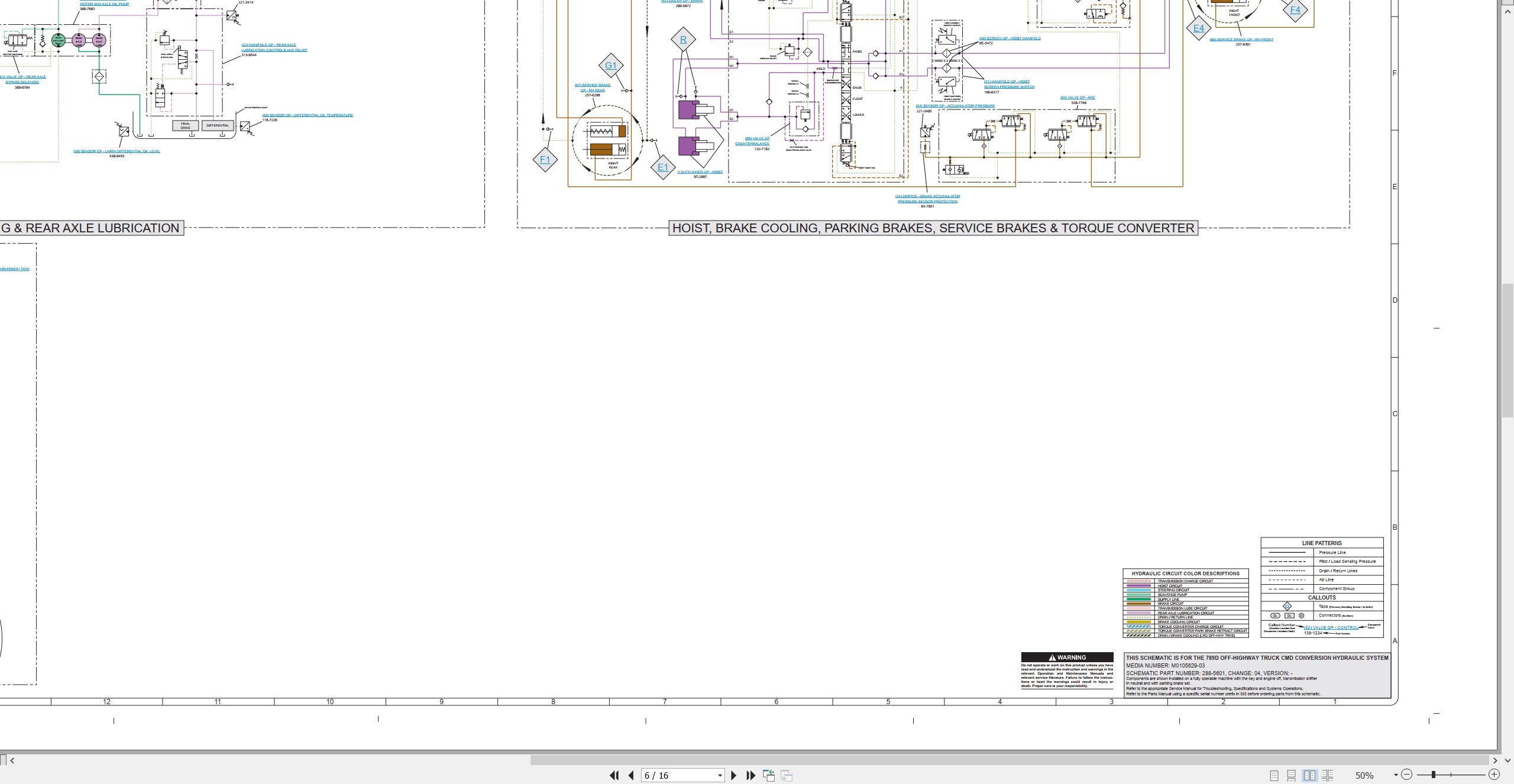1514x784 pixels.
Task: Click the Transmission Charge Circuit color swatch
Action: click(x=1138, y=581)
